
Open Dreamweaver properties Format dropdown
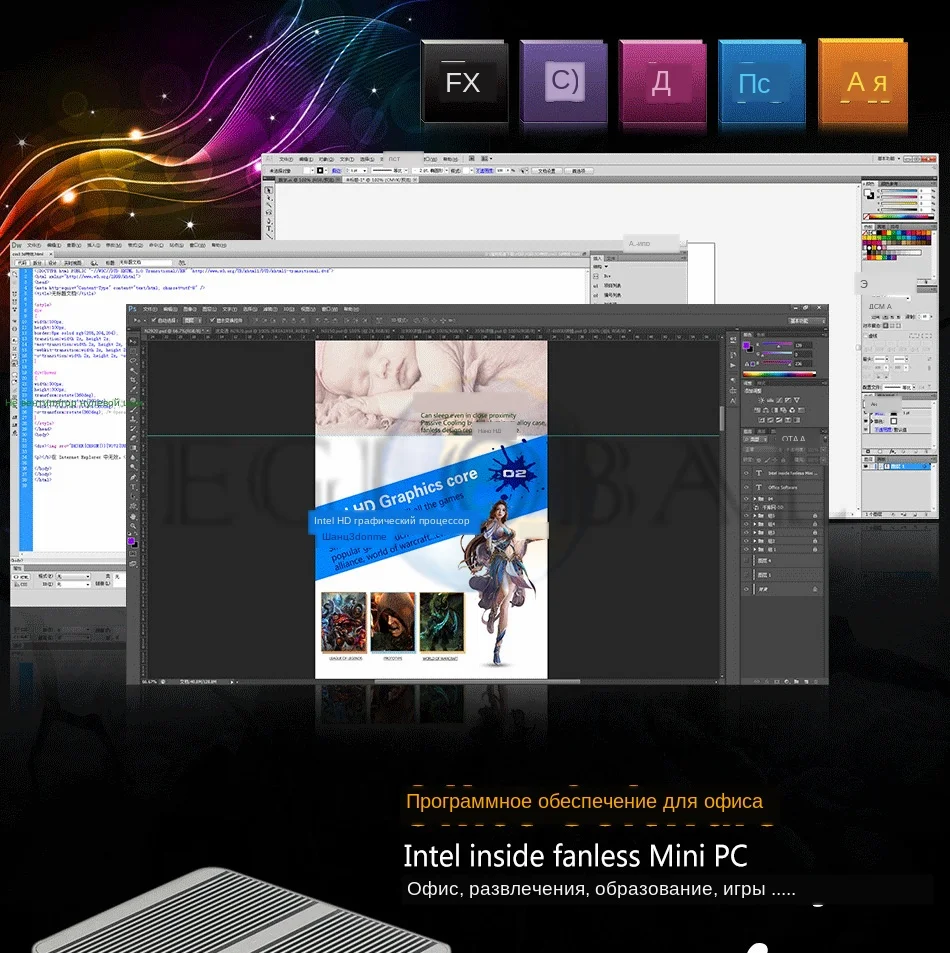tap(73, 577)
